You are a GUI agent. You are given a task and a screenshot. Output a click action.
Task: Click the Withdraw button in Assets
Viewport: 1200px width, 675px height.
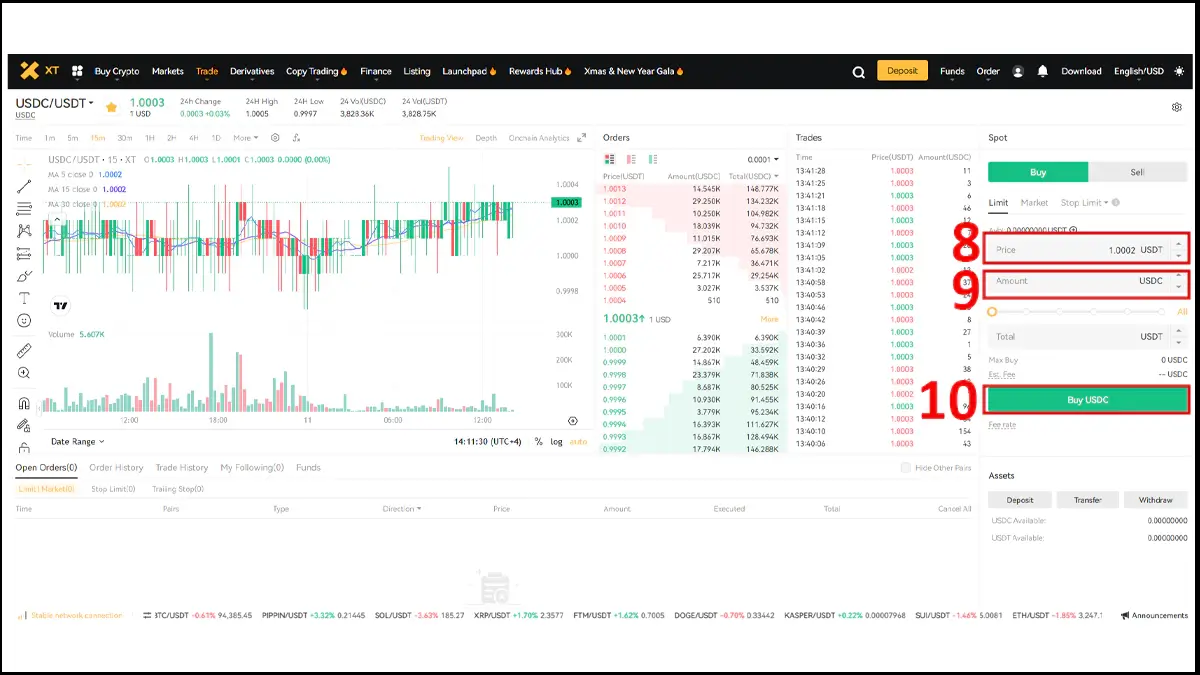click(1156, 500)
